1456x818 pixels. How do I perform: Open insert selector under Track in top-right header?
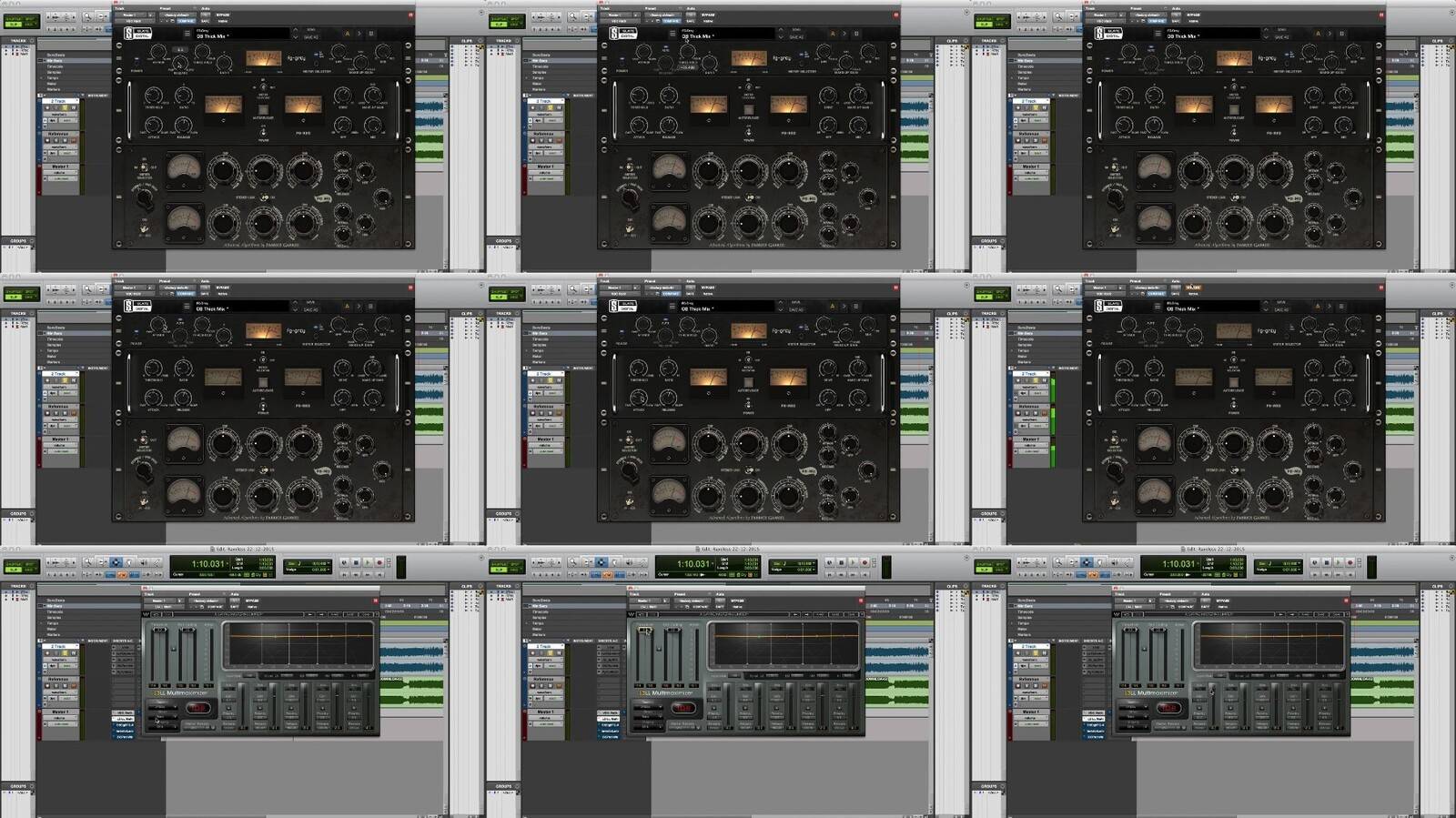click(1104, 21)
